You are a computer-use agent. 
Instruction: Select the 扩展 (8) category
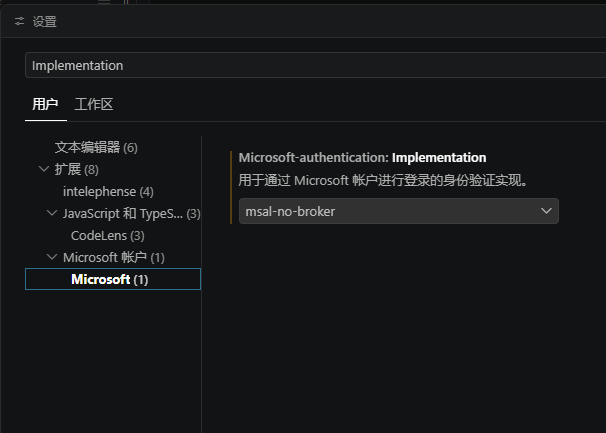77,169
